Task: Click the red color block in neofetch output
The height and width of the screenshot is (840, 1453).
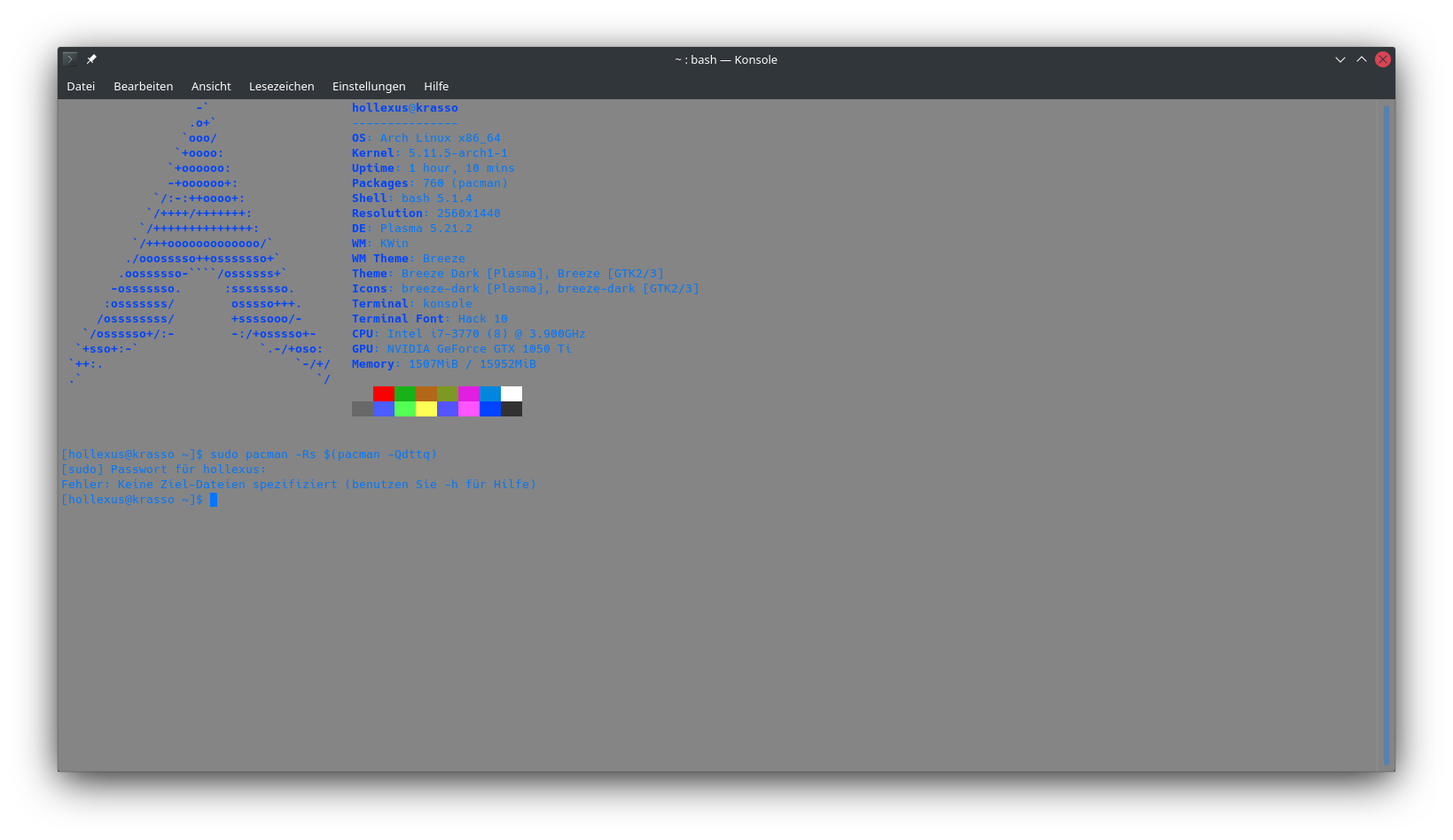Action: click(x=384, y=393)
